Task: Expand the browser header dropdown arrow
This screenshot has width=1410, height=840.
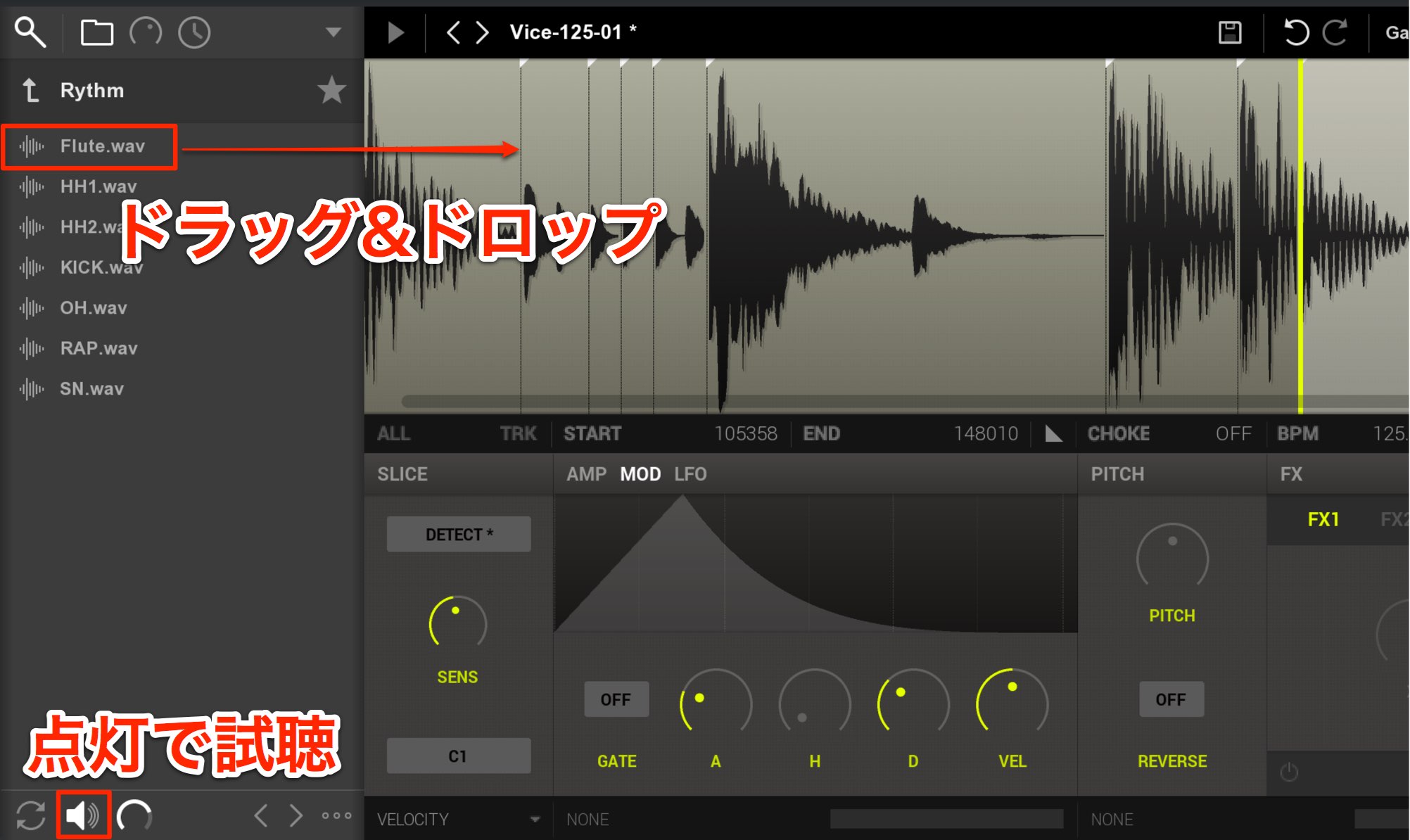Action: pyautogui.click(x=334, y=32)
